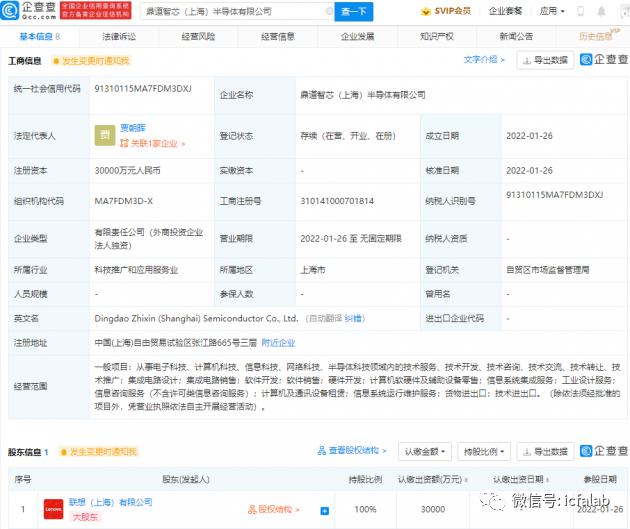Switch to 新闻公告 tab
This screenshot has width=630, height=529.
point(516,37)
